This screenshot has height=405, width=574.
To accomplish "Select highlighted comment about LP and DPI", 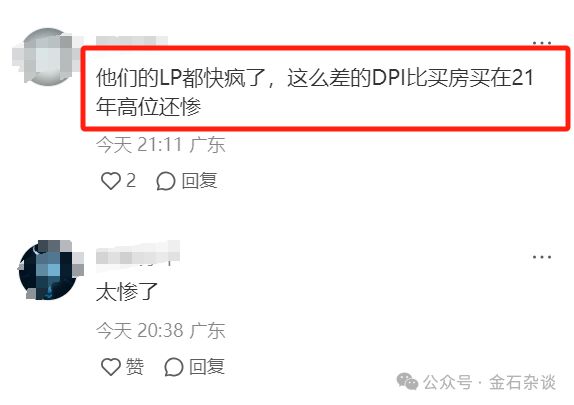I will tap(314, 92).
